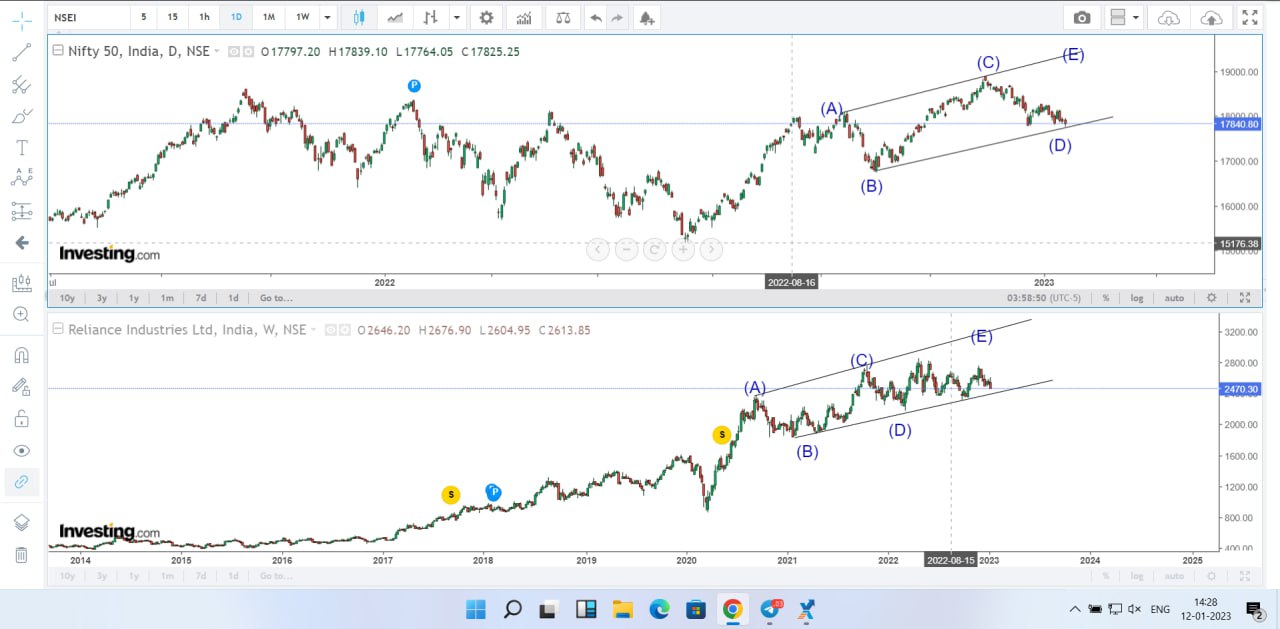Toggle lock all drawing tools
Viewport: 1280px width, 629px height.
click(x=22, y=418)
